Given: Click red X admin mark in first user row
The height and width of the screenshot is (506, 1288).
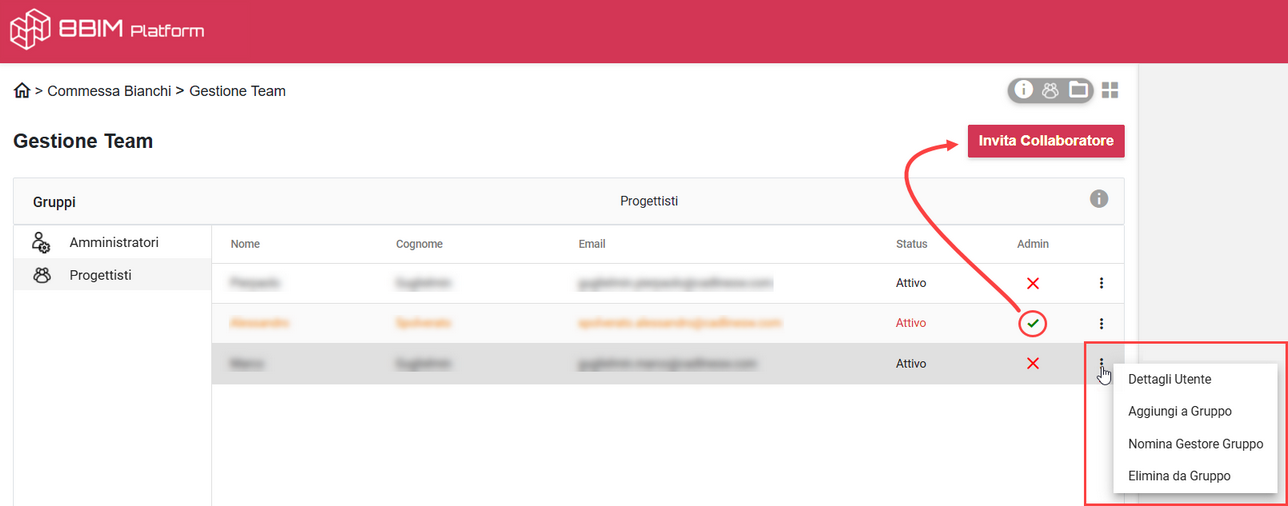Looking at the screenshot, I should pos(1033,283).
